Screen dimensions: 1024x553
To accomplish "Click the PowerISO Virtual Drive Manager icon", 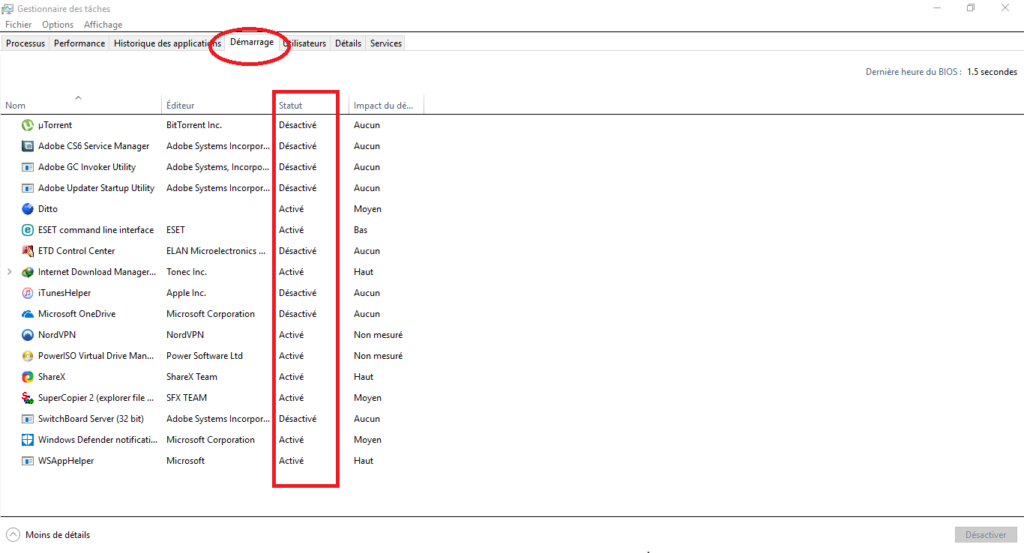I will 27,356.
